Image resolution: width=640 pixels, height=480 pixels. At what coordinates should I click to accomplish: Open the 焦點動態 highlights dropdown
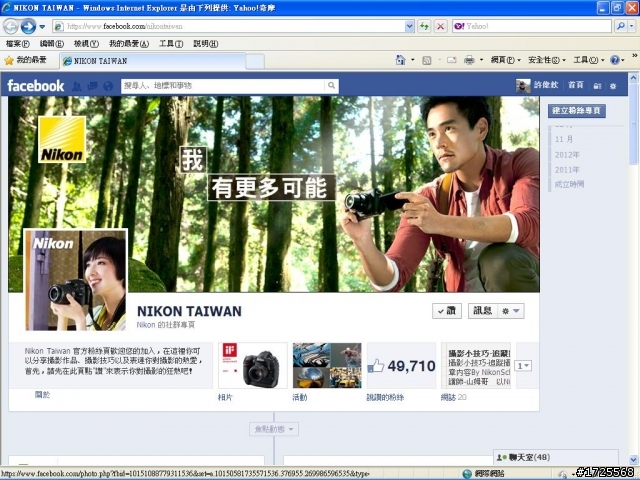[274, 429]
